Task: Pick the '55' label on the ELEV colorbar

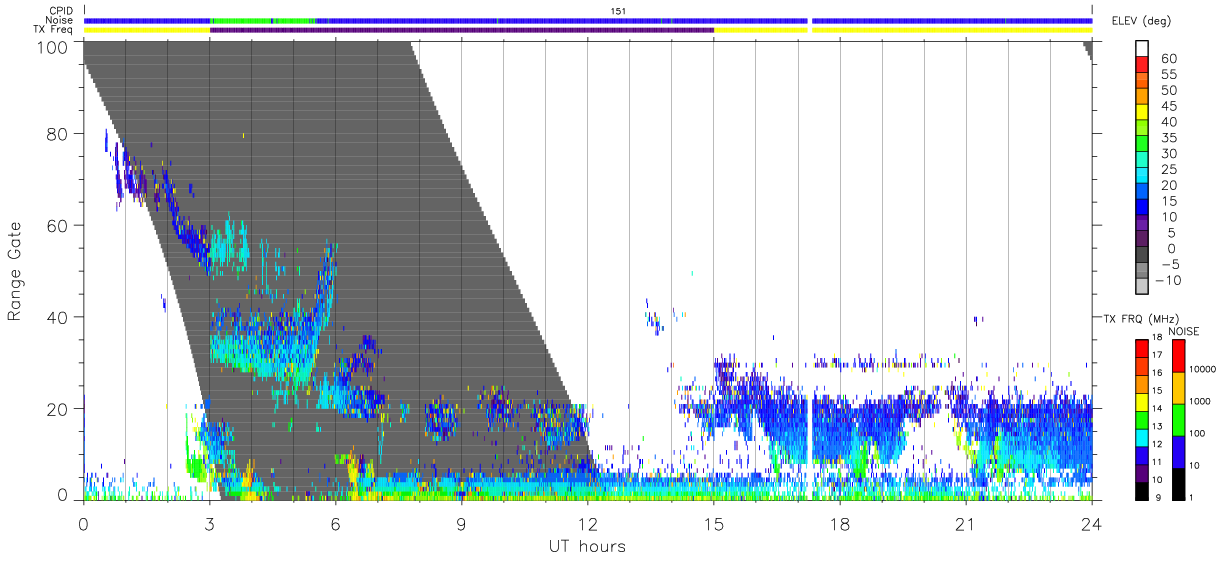Action: pos(1168,75)
